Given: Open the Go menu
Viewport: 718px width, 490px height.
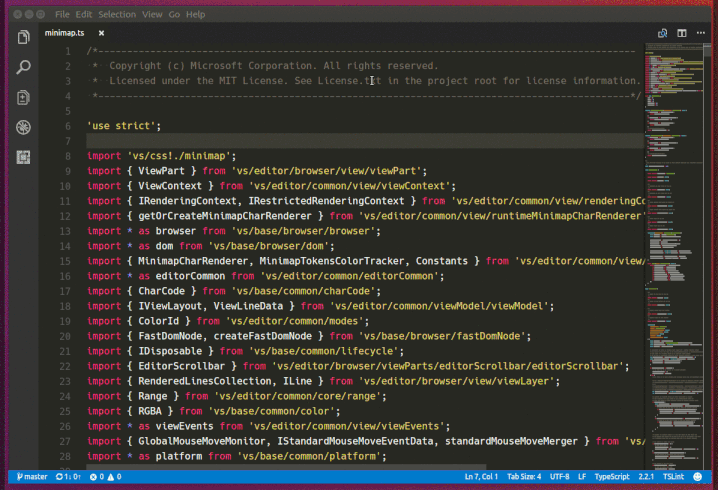Looking at the screenshot, I should coord(174,15).
